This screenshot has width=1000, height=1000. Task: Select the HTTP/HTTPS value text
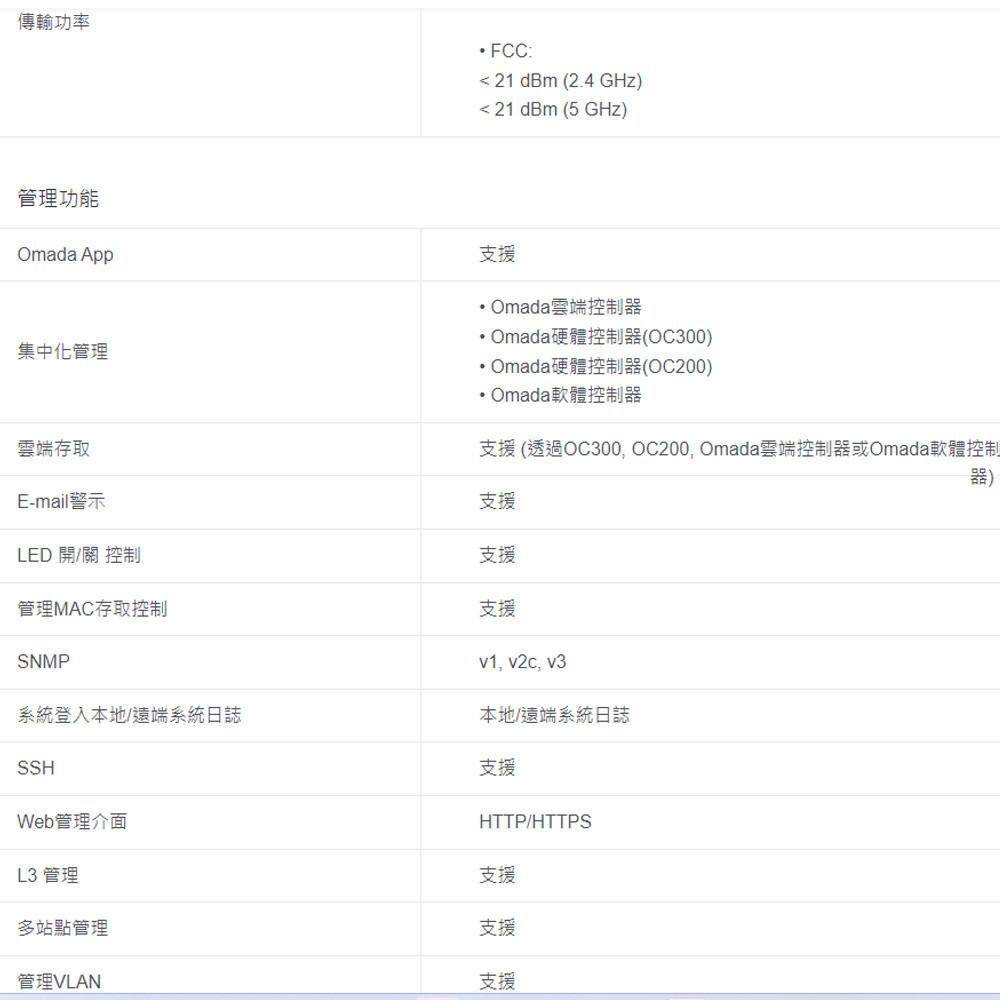(535, 821)
